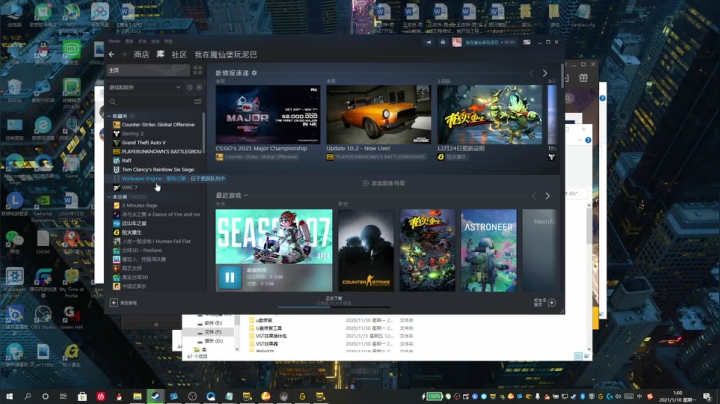Open 12月24日更新说明 news card

click(489, 115)
